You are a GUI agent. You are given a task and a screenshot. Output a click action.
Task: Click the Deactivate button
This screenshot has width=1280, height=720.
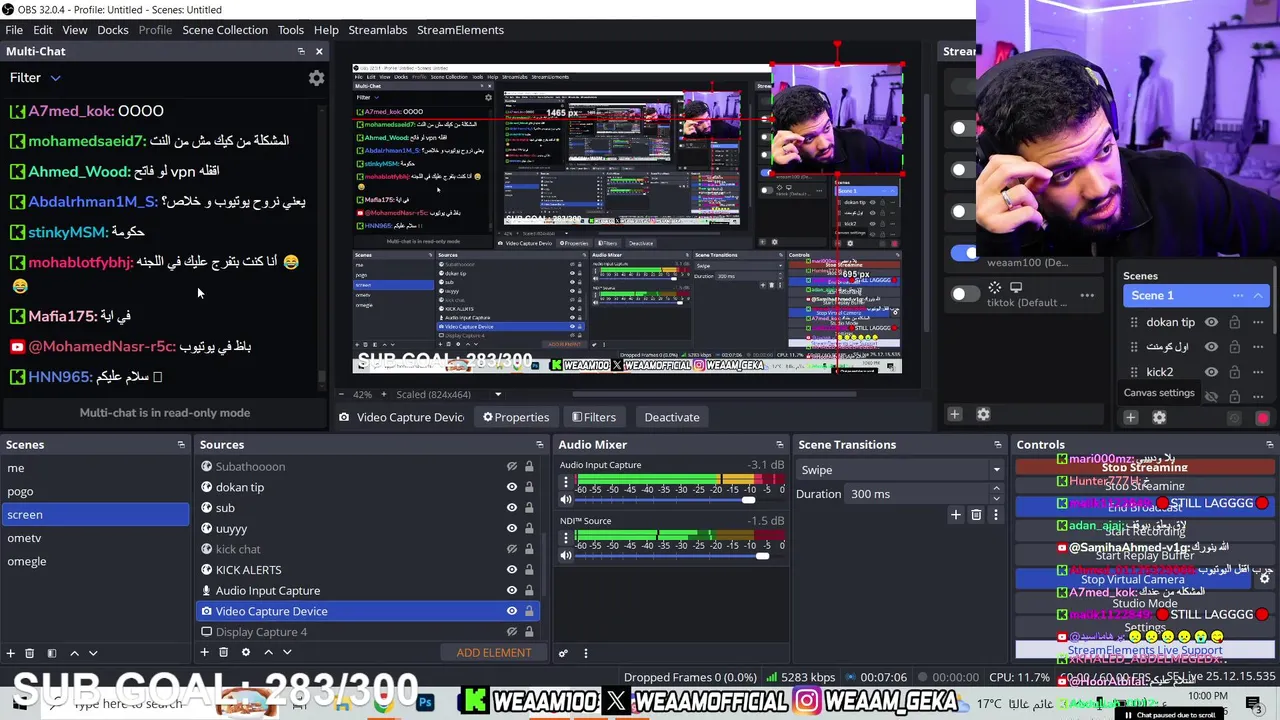click(x=672, y=417)
